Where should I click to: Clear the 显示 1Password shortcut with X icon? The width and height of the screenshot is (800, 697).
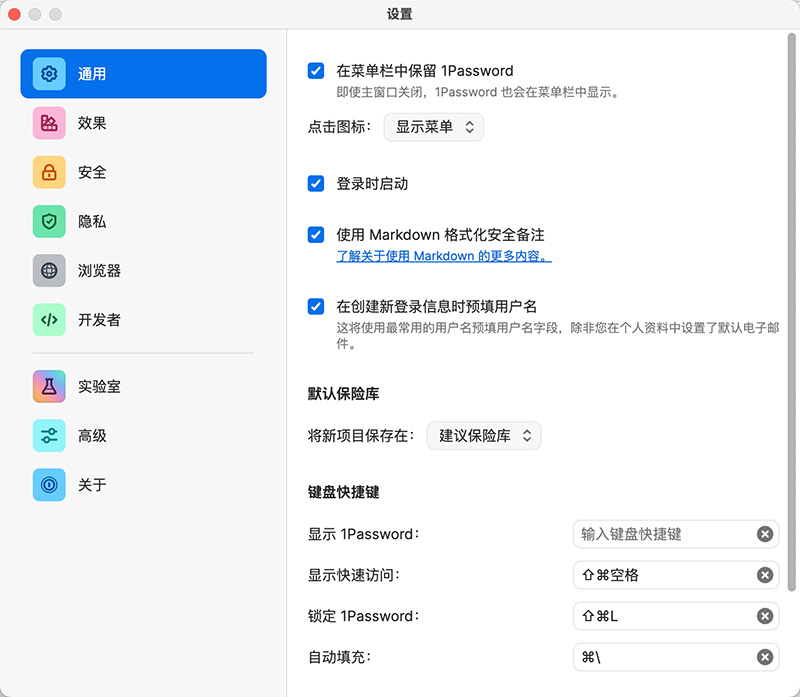[764, 534]
